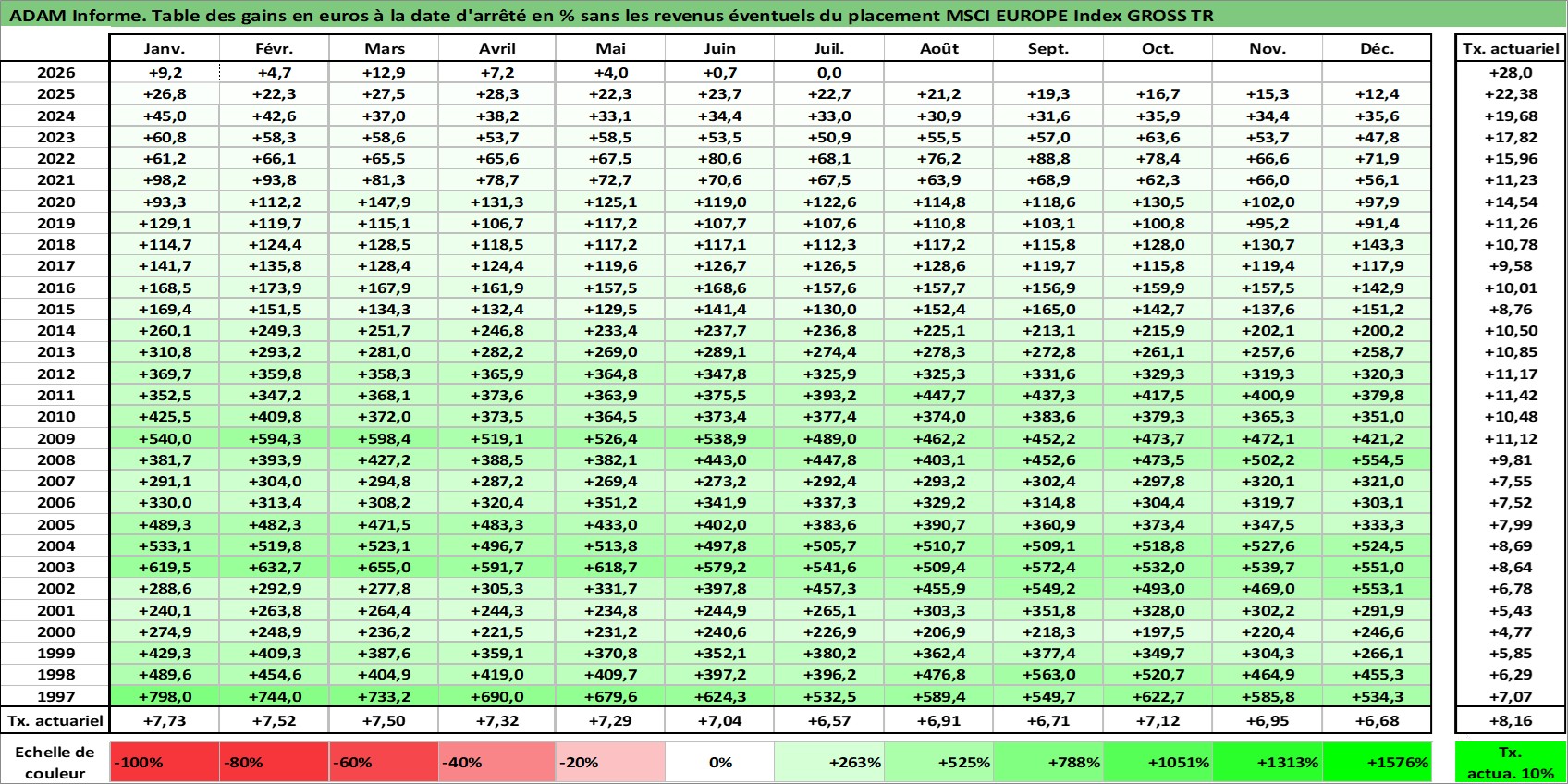Select the +525% green color swatch
Screen dimensions: 1568x784
[938, 762]
